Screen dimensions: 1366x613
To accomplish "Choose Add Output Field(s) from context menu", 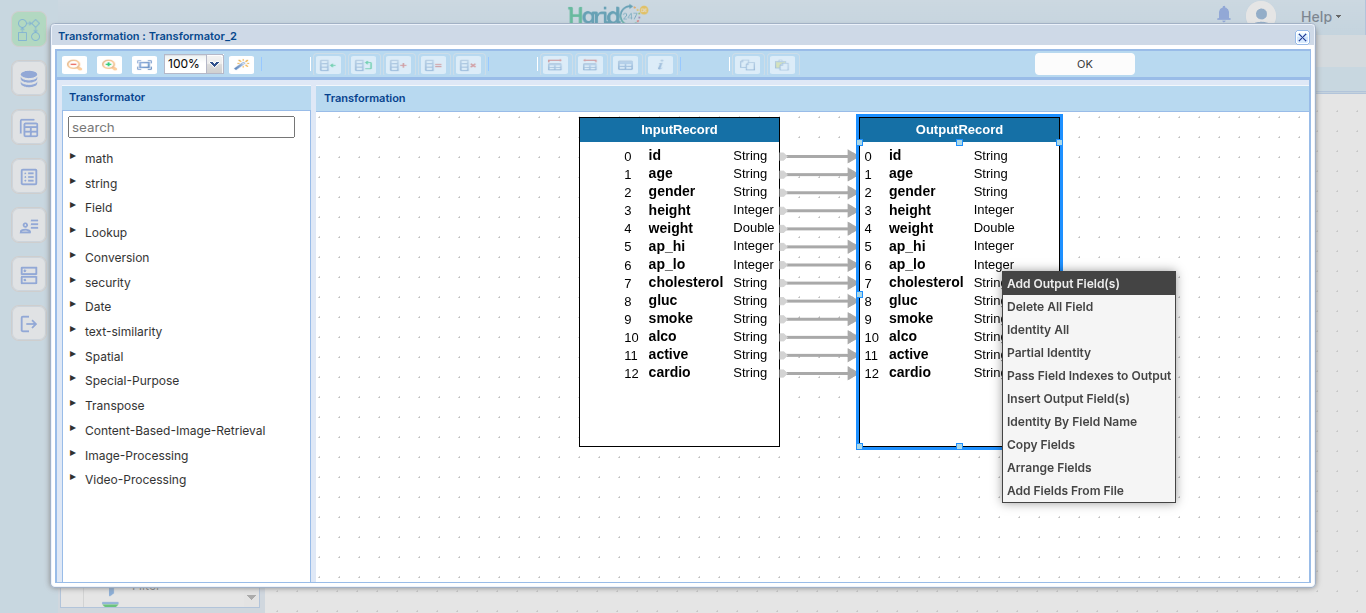I will [x=1089, y=284].
